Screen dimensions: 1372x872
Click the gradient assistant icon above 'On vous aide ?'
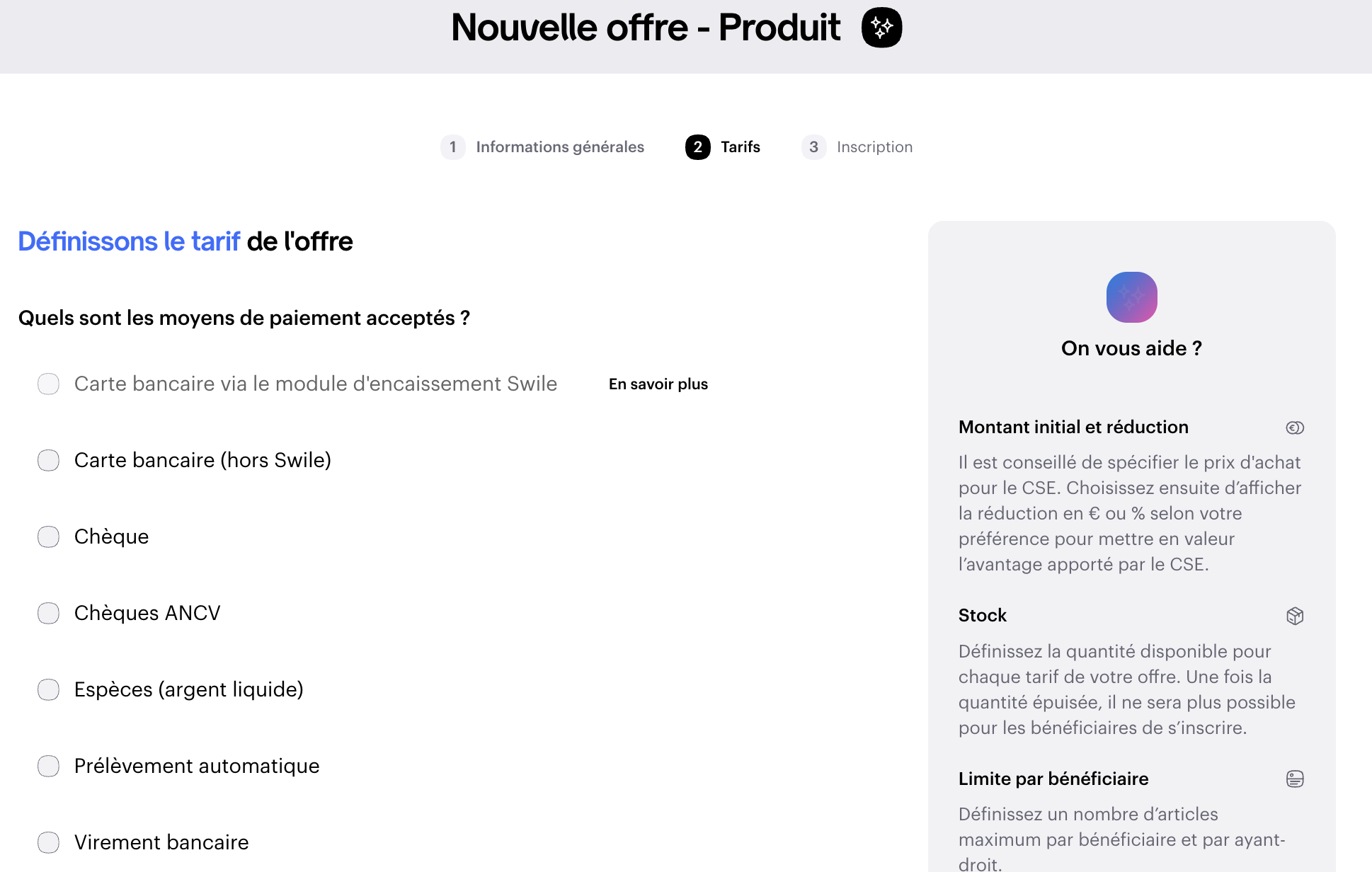click(1131, 297)
